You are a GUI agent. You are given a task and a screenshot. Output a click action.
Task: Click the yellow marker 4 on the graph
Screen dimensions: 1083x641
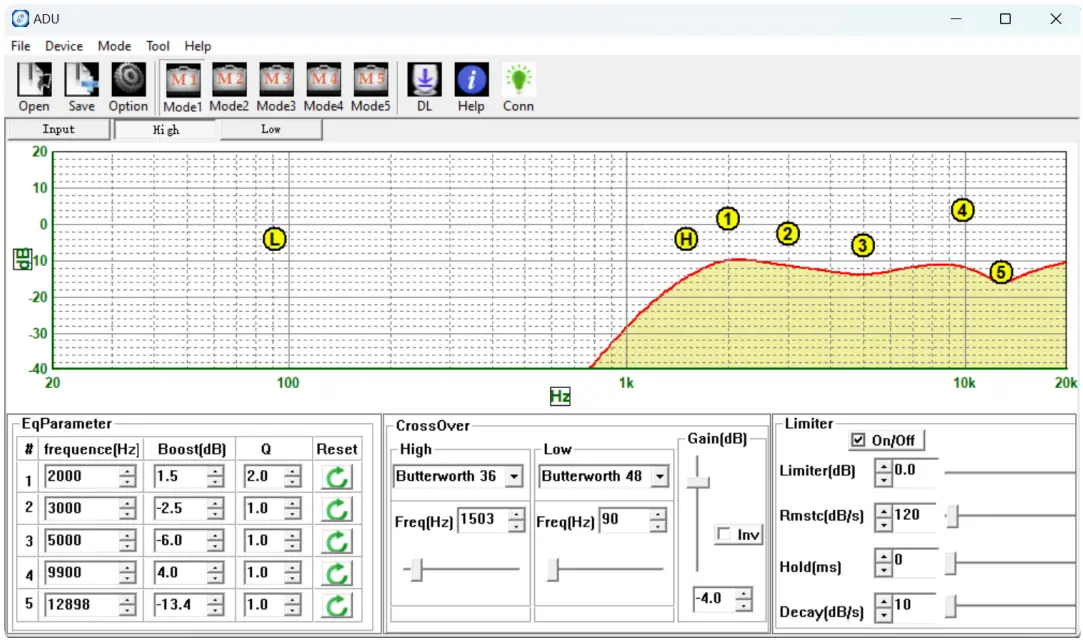pos(961,211)
